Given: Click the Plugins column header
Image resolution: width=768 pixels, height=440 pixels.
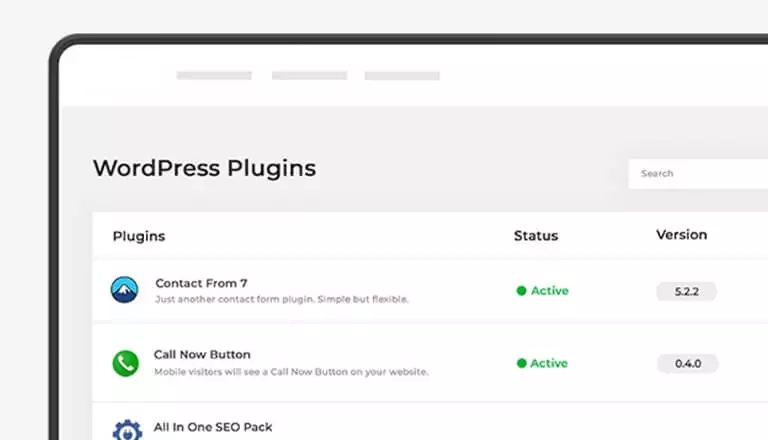Looking at the screenshot, I should 139,236.
